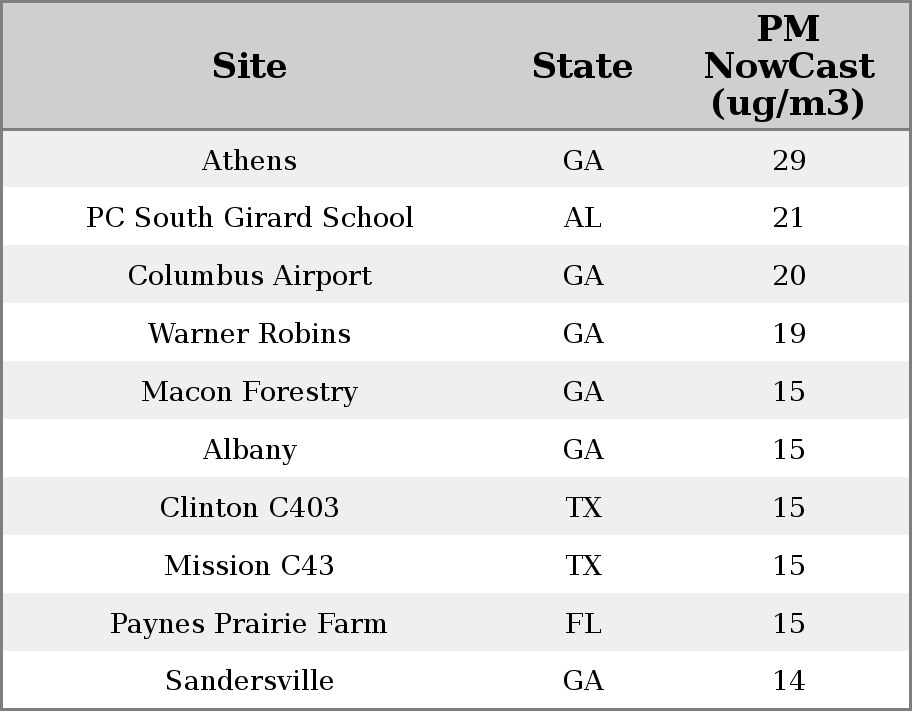
Task: Select the Mission C43 cell
Action: click(x=249, y=566)
